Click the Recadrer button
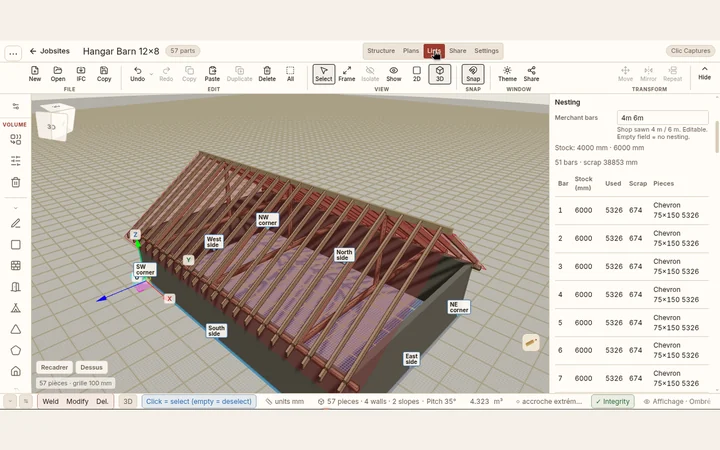 click(54, 367)
